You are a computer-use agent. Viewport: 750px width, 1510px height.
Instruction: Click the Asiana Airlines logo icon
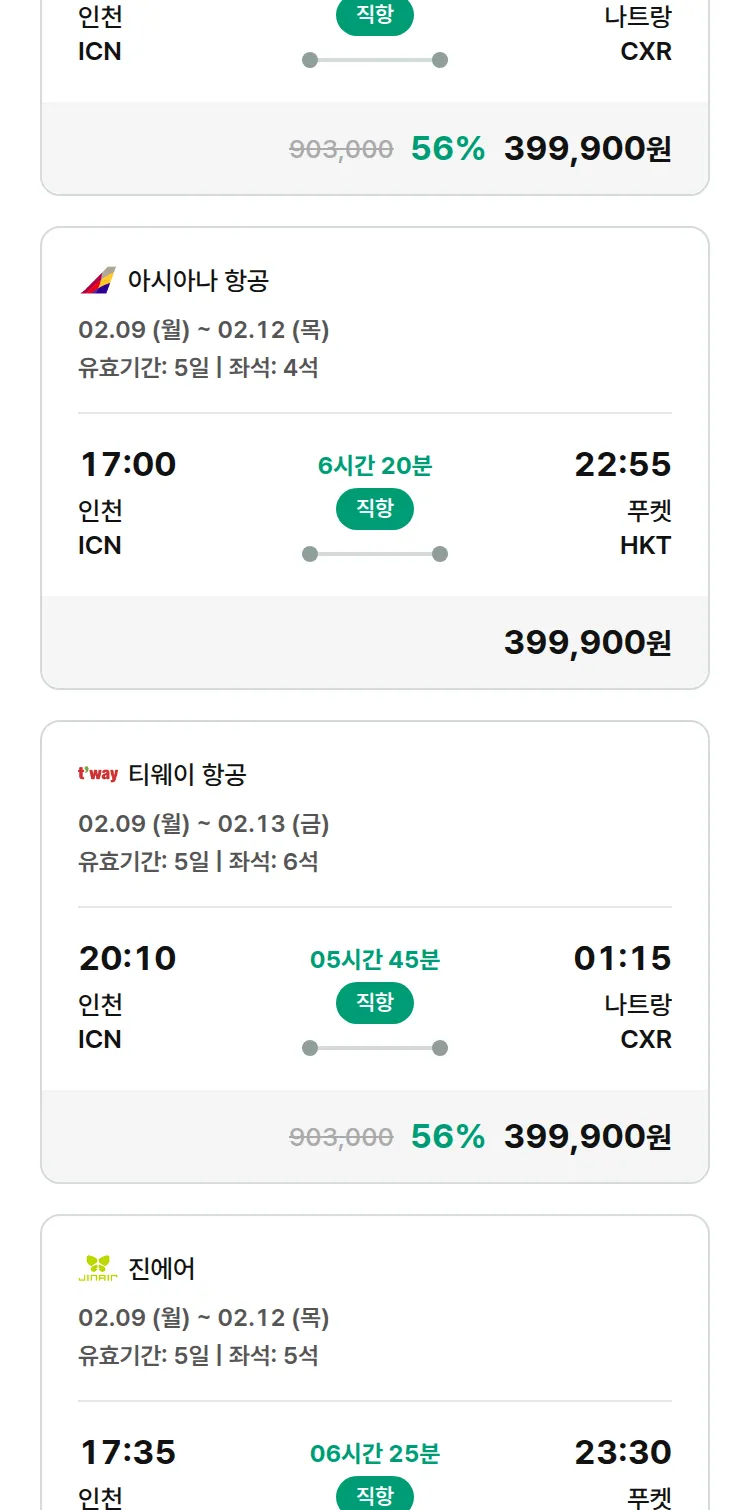(x=98, y=281)
